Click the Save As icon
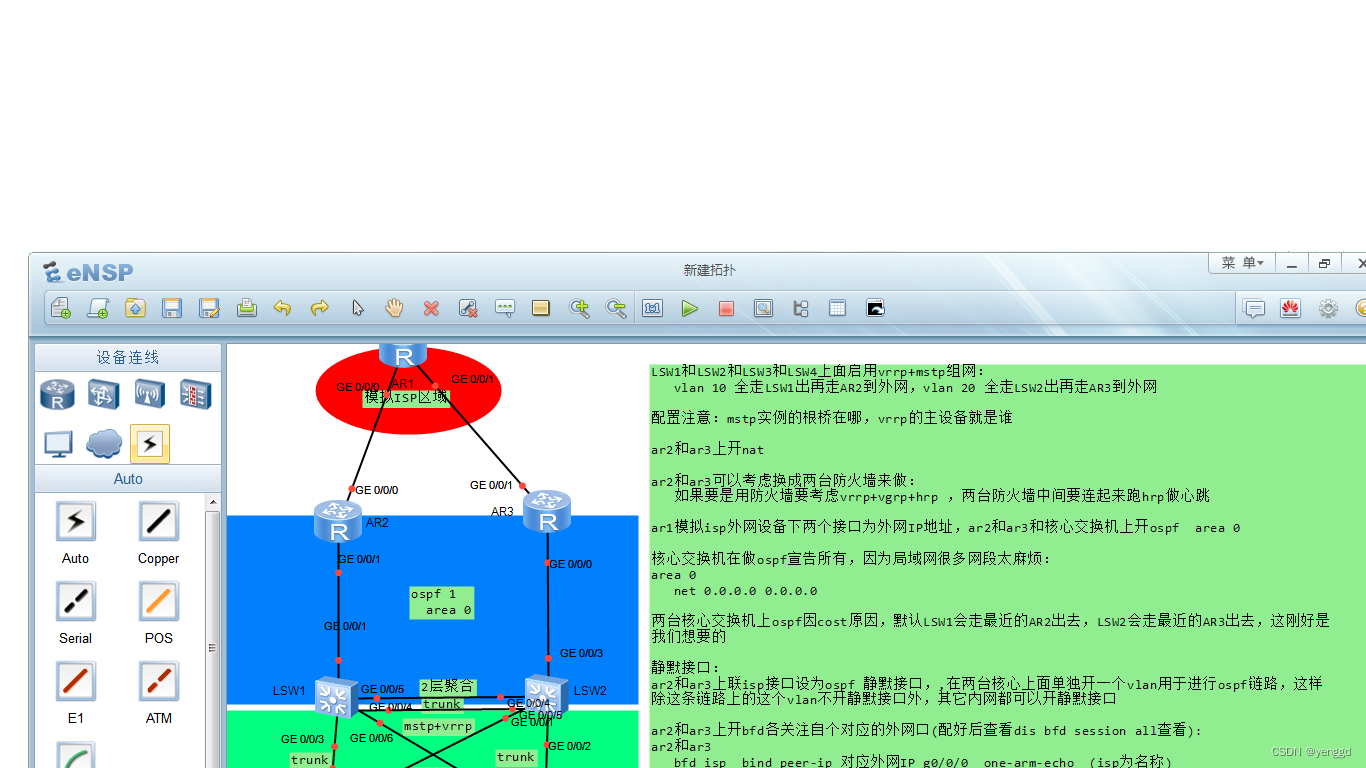This screenshot has height=768, width=1366. [209, 308]
